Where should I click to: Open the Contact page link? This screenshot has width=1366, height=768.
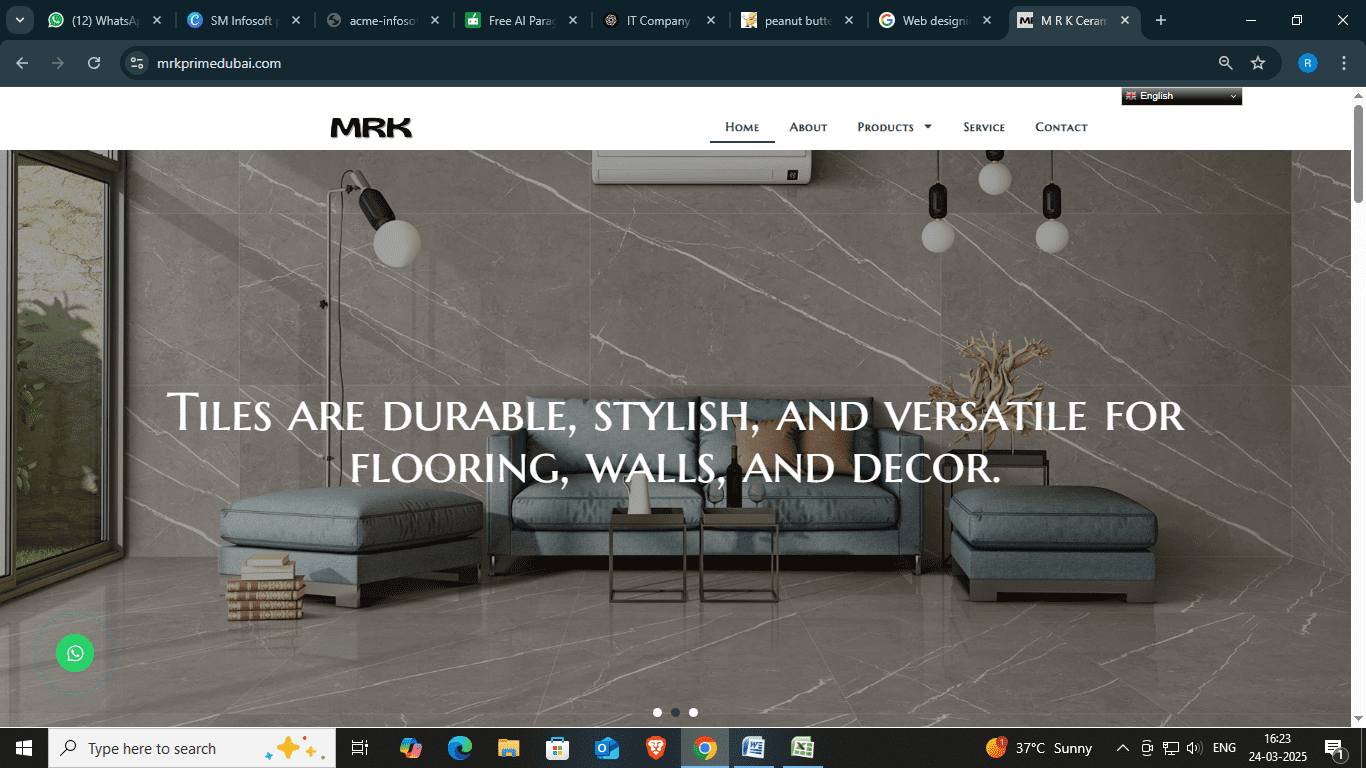[x=1061, y=127]
